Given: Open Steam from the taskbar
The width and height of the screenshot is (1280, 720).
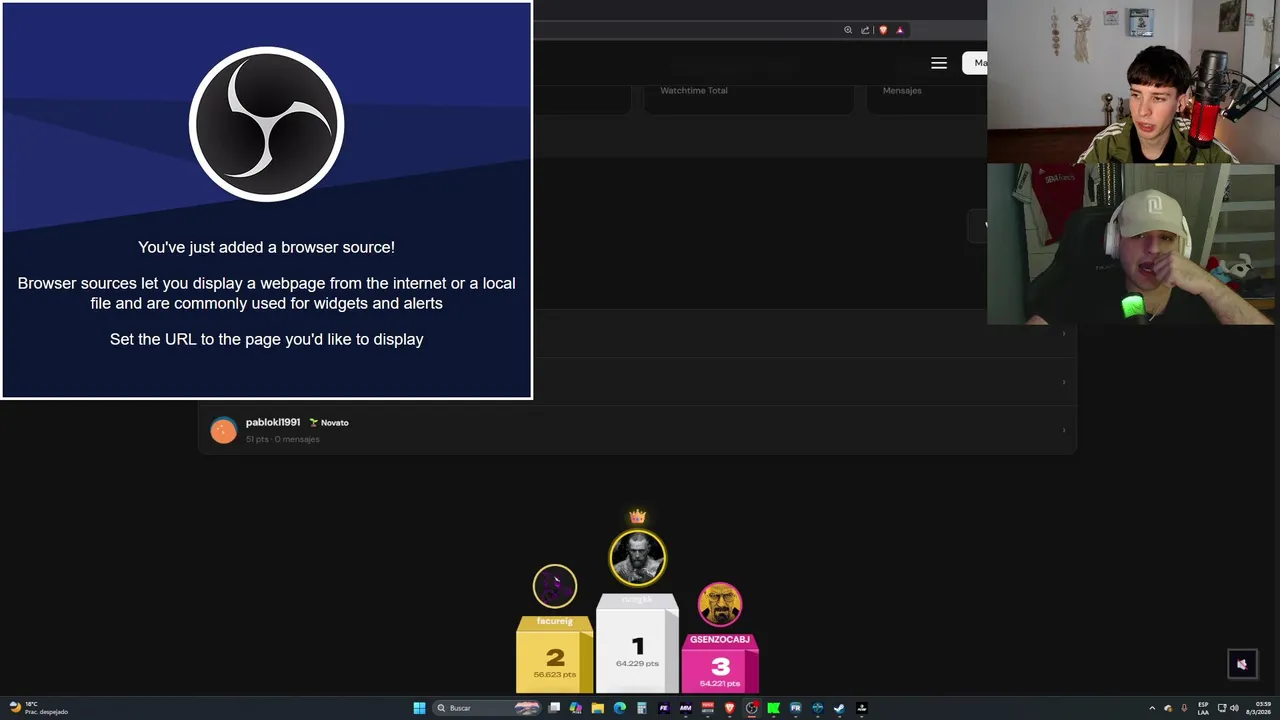Looking at the screenshot, I should point(839,708).
